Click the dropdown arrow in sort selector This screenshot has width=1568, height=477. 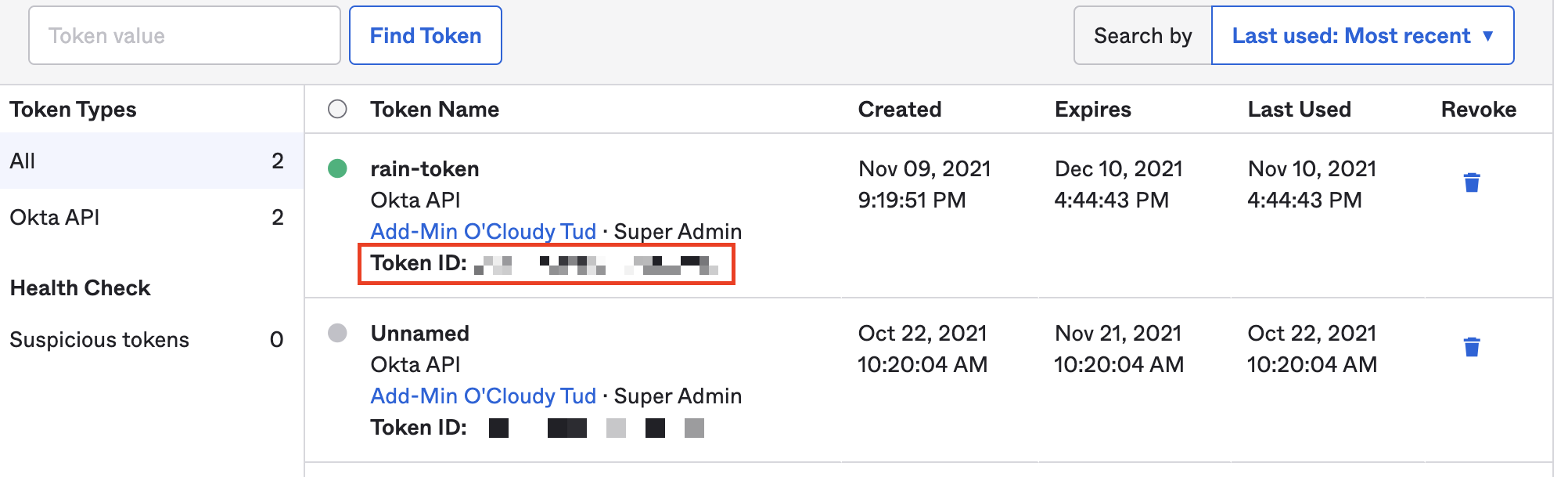pyautogui.click(x=1487, y=36)
